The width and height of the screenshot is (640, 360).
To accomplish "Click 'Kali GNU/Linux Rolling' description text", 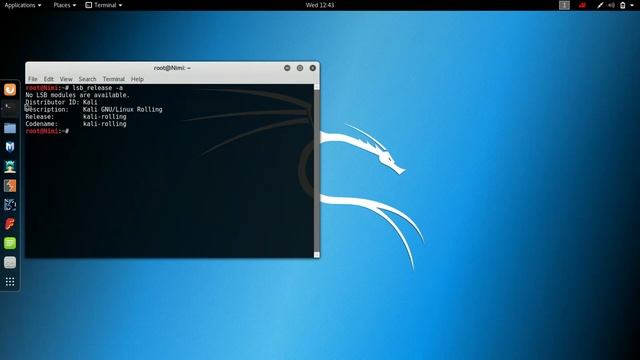I will click(122, 109).
